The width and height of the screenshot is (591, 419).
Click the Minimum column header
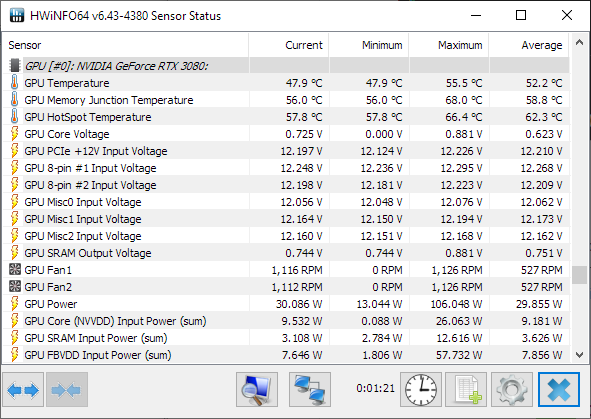click(369, 45)
